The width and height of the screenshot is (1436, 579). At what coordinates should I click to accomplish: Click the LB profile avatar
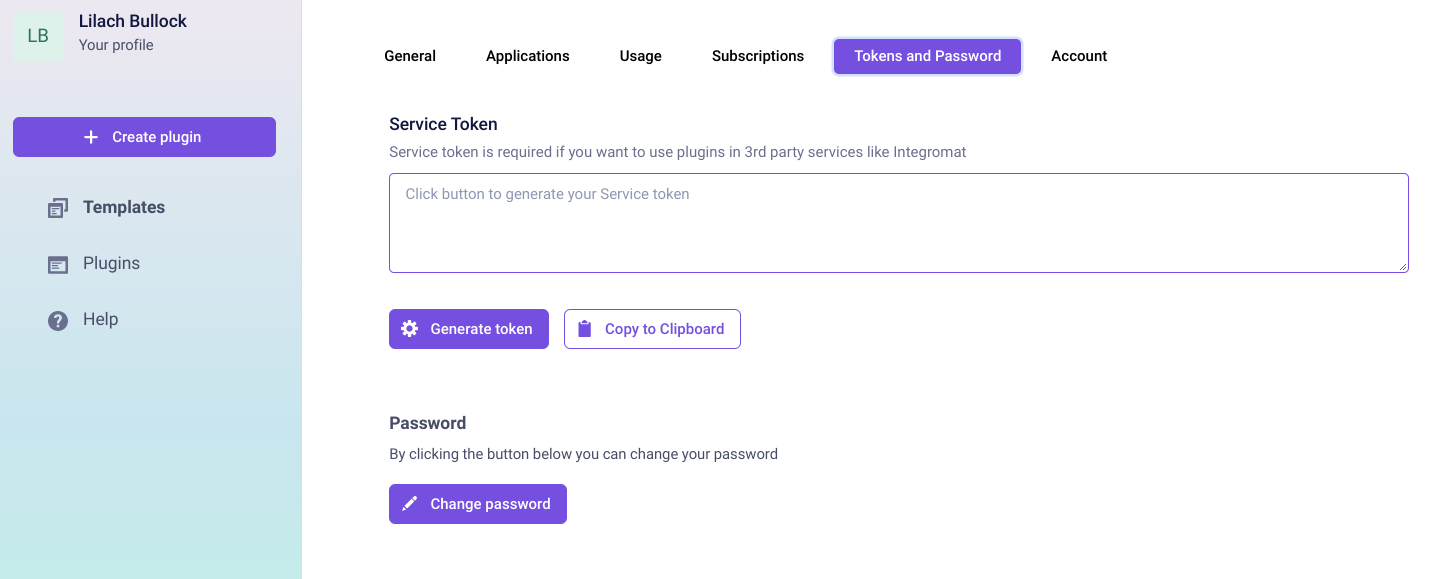[38, 36]
